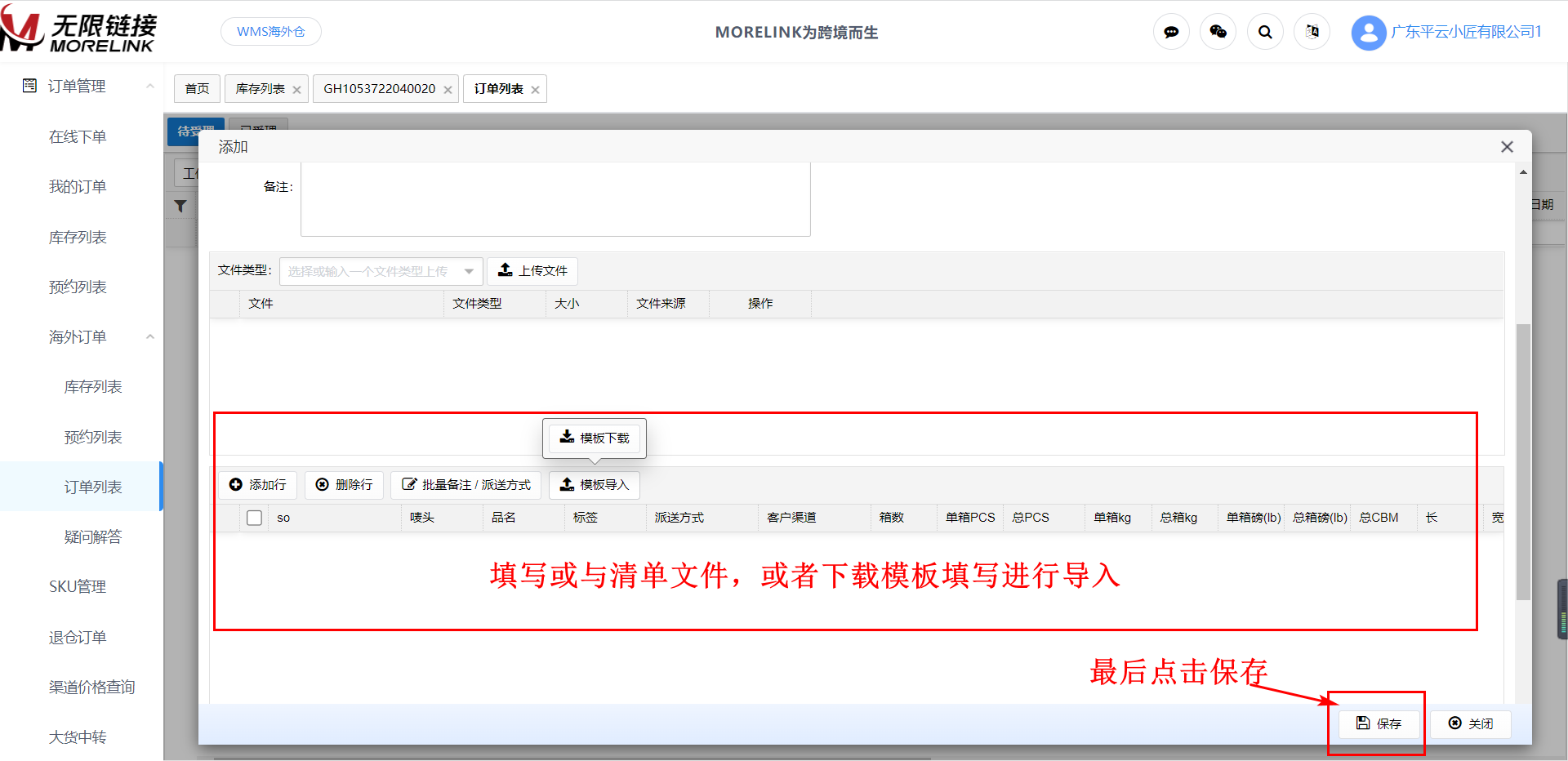Tick the select-all checkbox beside so column

254,518
